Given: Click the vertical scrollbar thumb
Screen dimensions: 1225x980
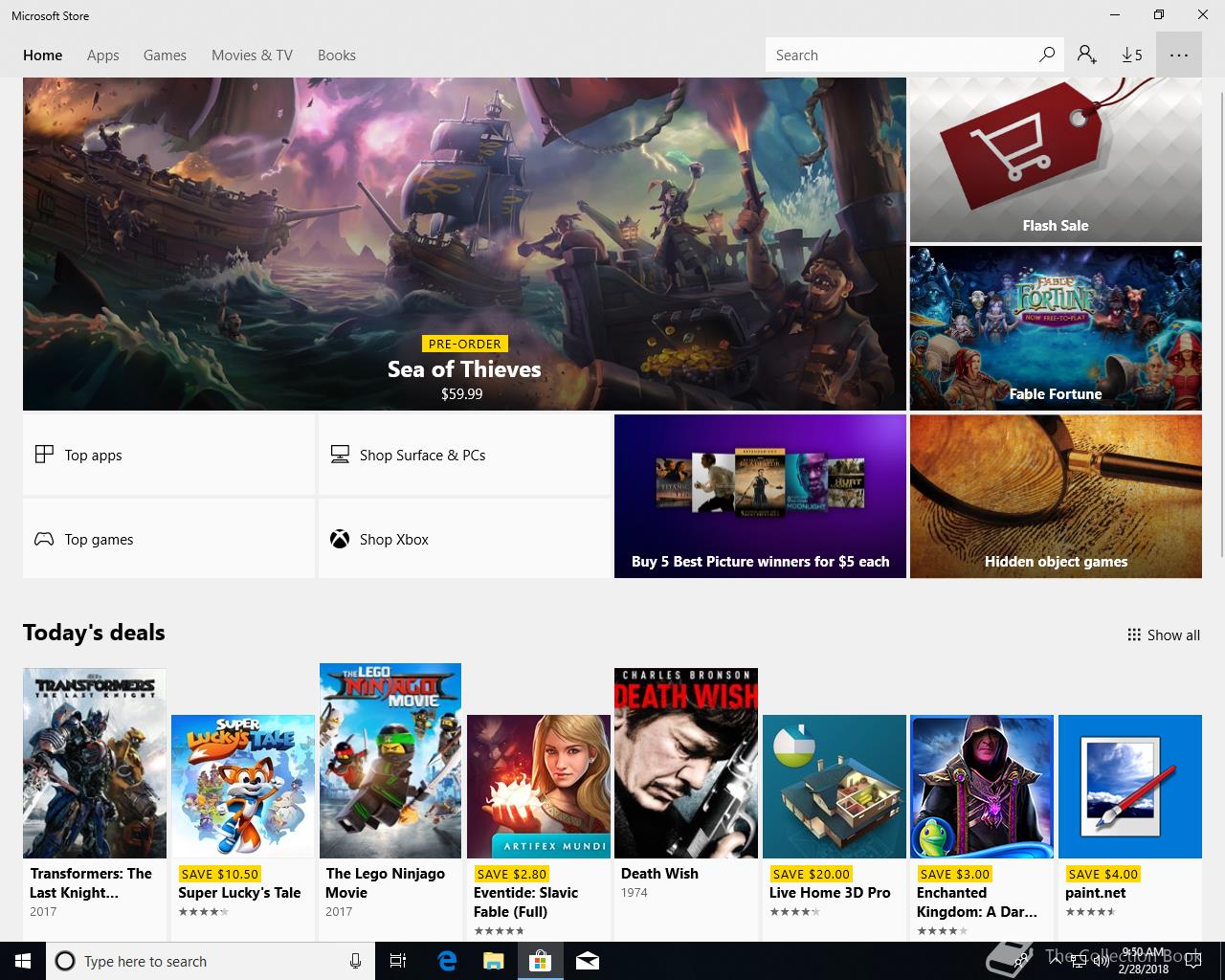Looking at the screenshot, I should point(1220,323).
